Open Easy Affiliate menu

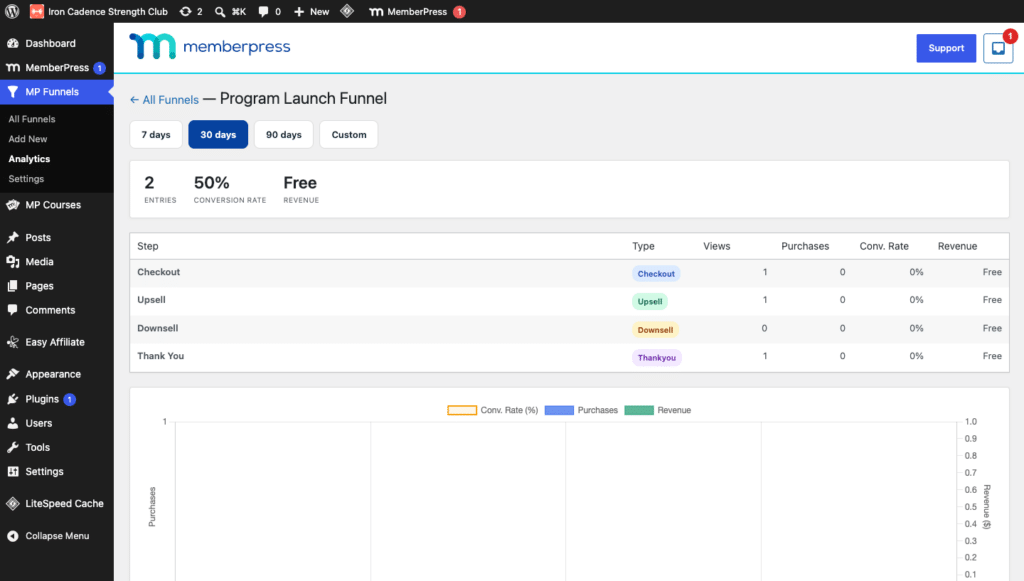(x=57, y=341)
